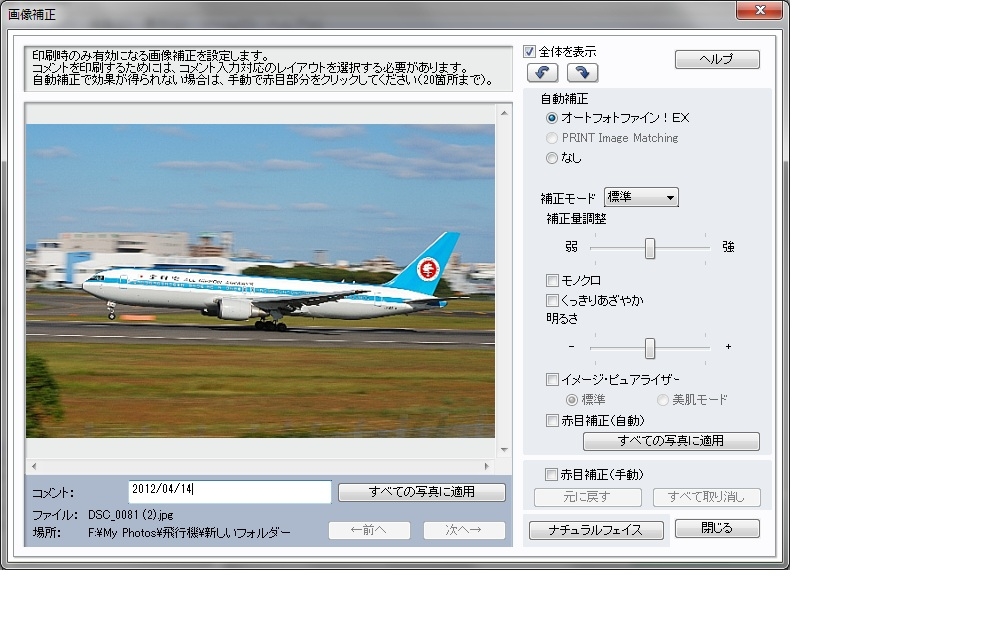Viewport: 1008px width, 630px height.
Task: Go to previous photo with ←前へ
Action: (x=370, y=530)
